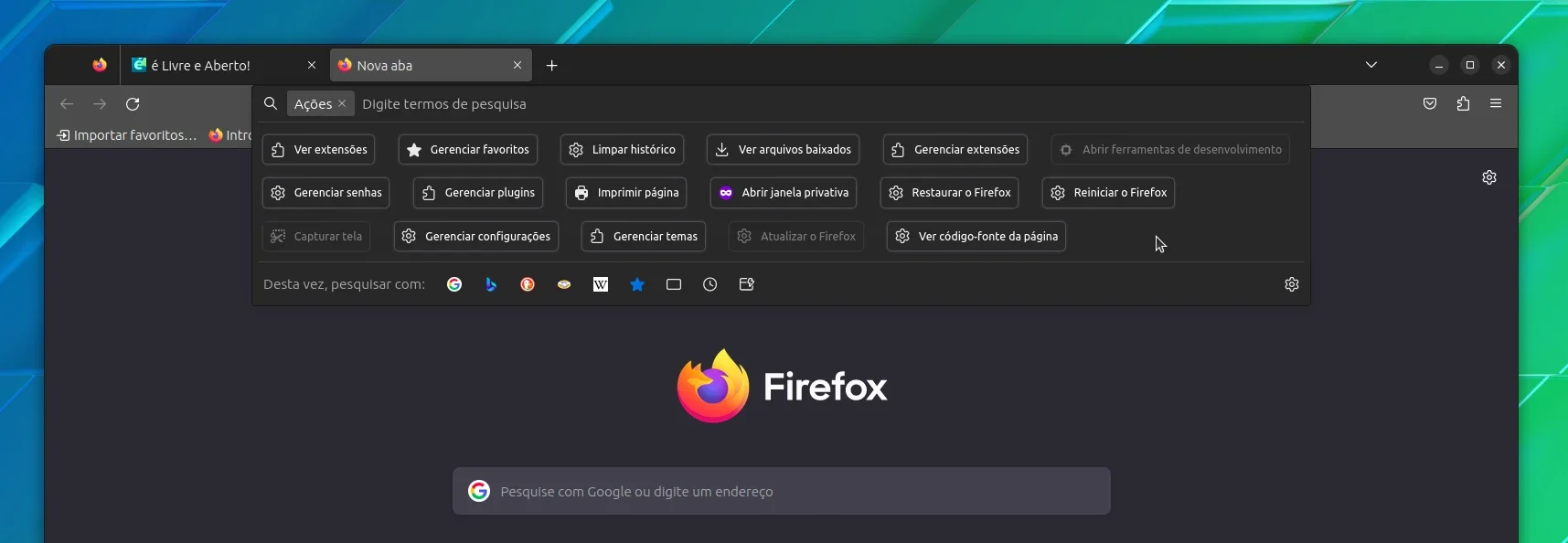Choose "Gerenciar extensões" action

[x=955, y=150]
